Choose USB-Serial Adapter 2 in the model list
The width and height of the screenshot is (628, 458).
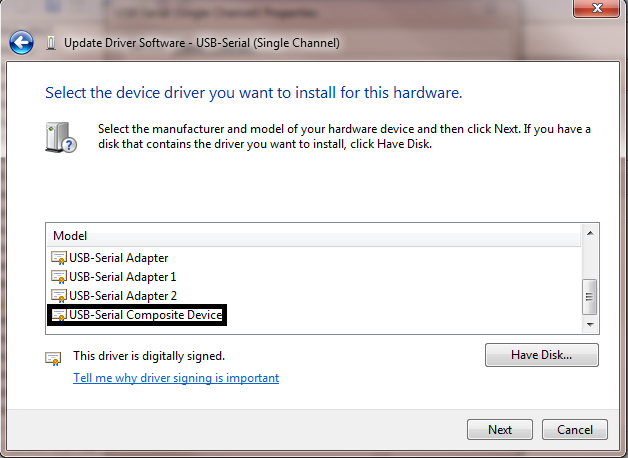pos(122,296)
